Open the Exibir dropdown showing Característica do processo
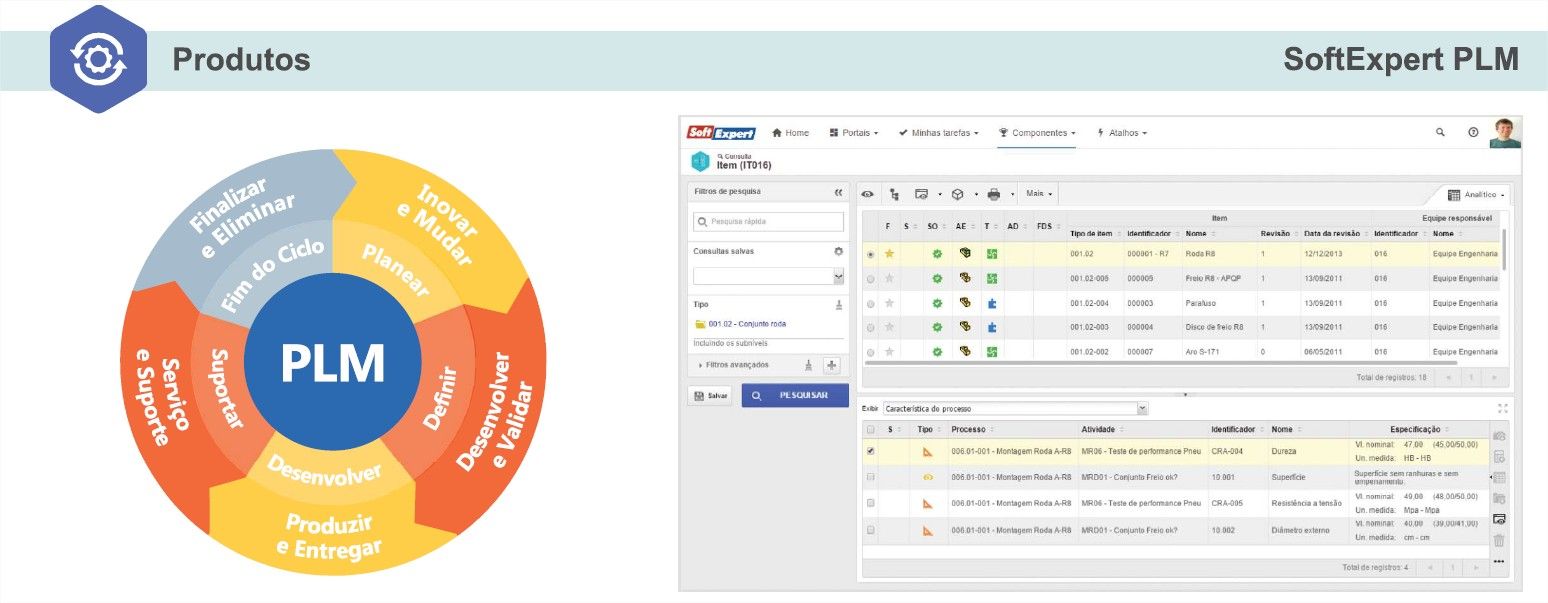This screenshot has width=1548, height=603. pyautogui.click(x=1015, y=409)
